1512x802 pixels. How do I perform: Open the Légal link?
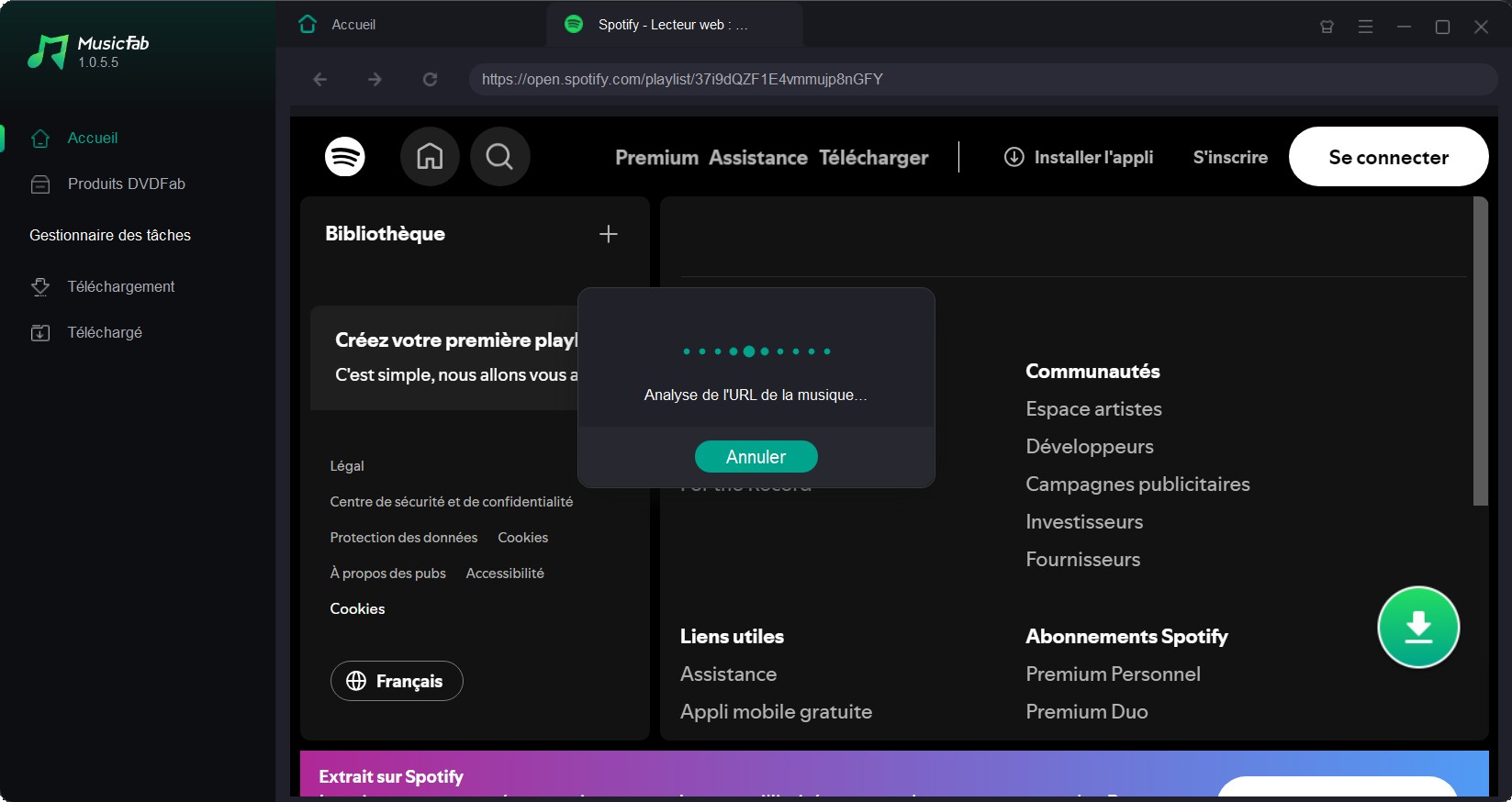pos(347,466)
